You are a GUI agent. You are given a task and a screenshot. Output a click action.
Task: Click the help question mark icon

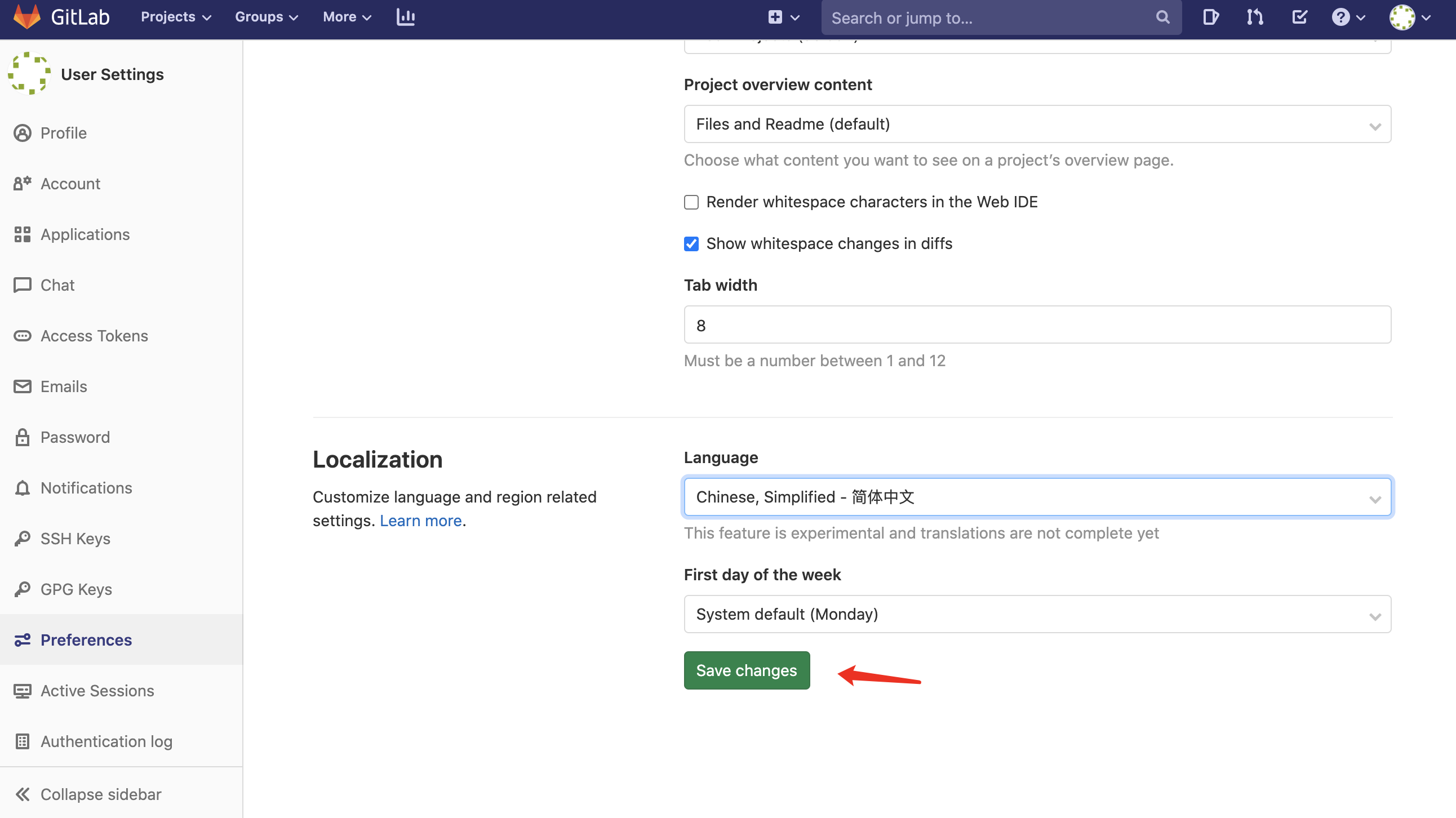coord(1340,17)
